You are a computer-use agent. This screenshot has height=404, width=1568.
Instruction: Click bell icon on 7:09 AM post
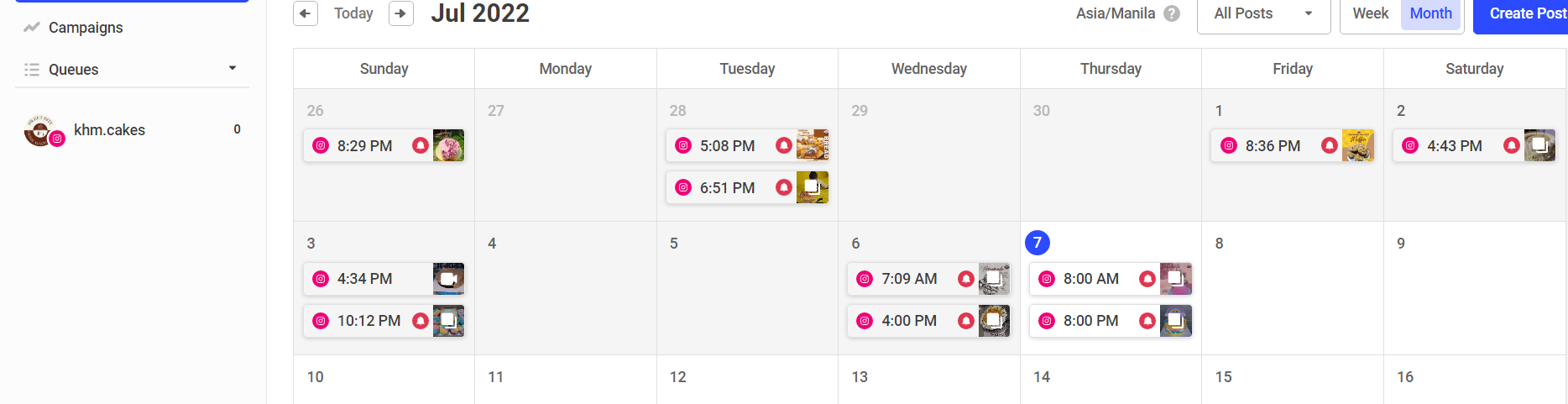point(966,279)
